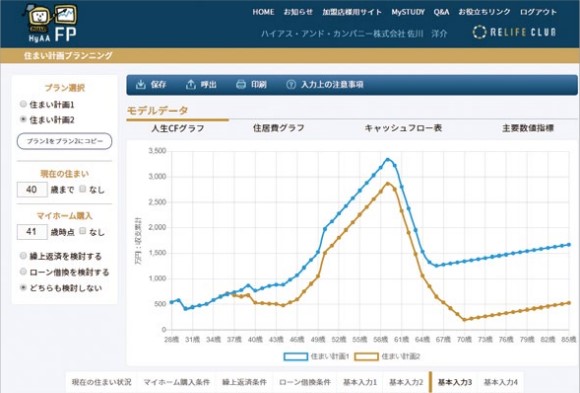Click the load (呼出) upload icon
The width and height of the screenshot is (580, 393).
[x=190, y=84]
